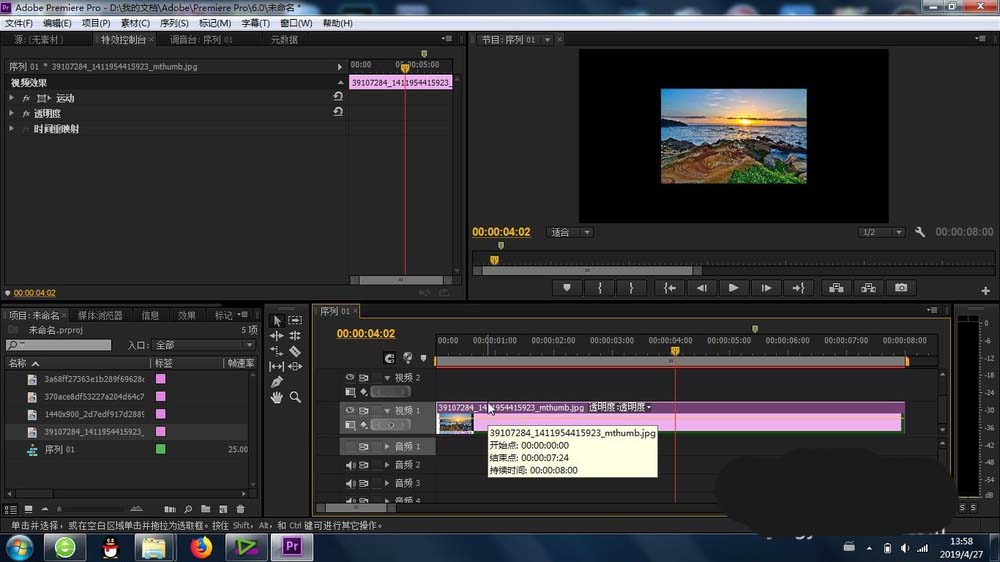Toggle fx switch for 透明度 effect
Image resolution: width=1000 pixels, height=562 pixels.
click(x=26, y=114)
